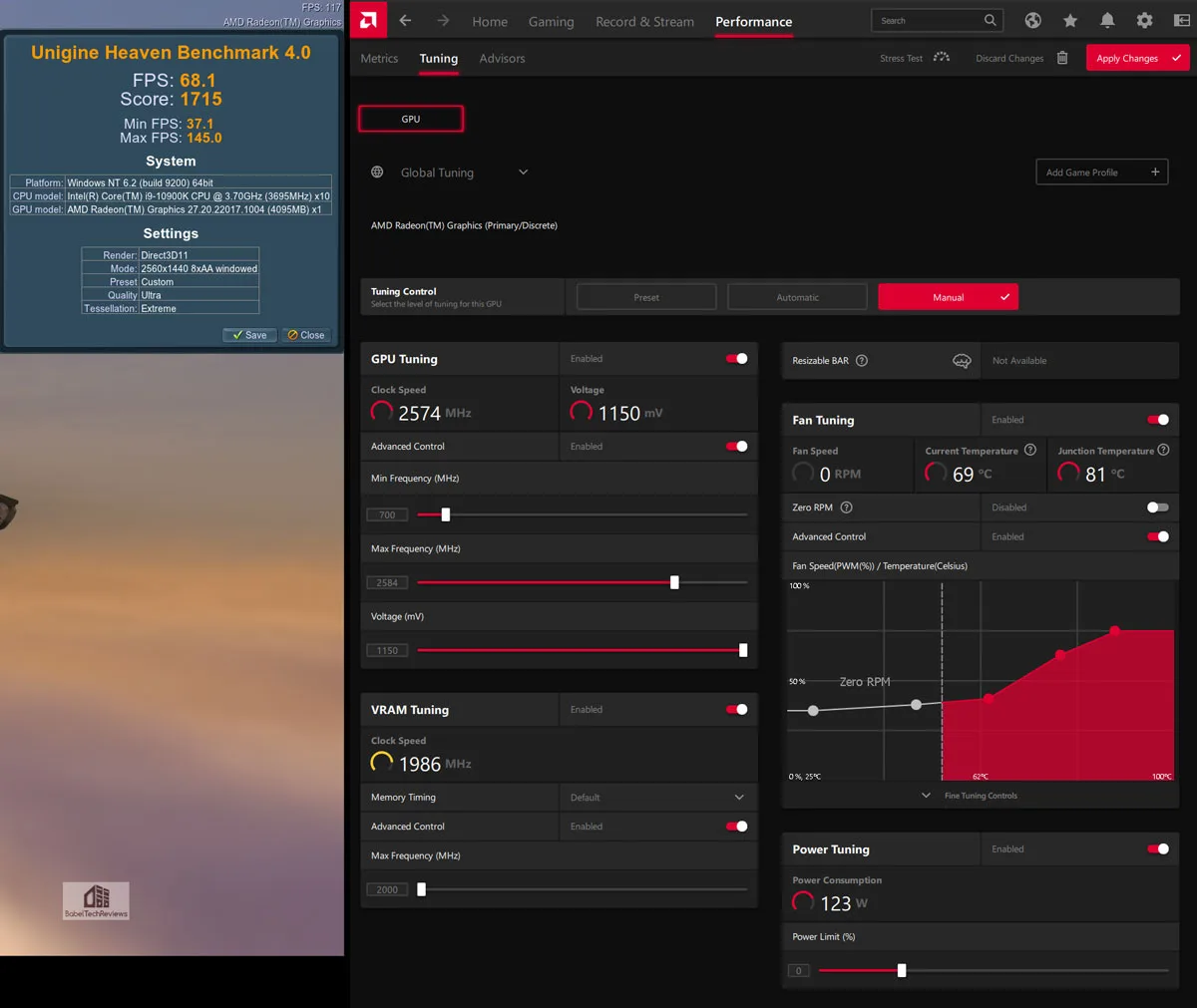Click the Power Limit slider handle
1197x1008 pixels.
point(902,970)
